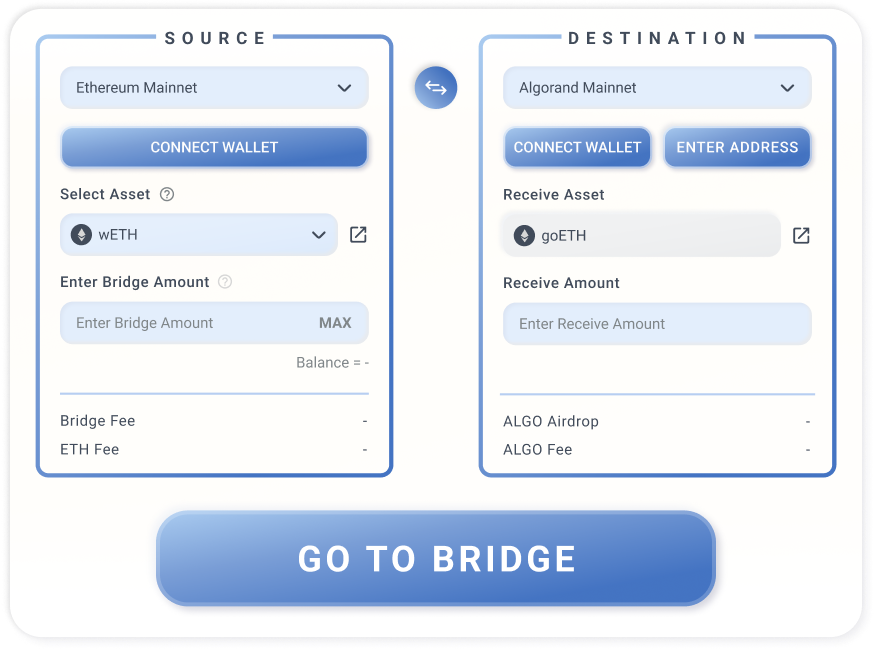The image size is (875, 650).
Task: Open goETH asset external link icon
Action: coord(801,235)
